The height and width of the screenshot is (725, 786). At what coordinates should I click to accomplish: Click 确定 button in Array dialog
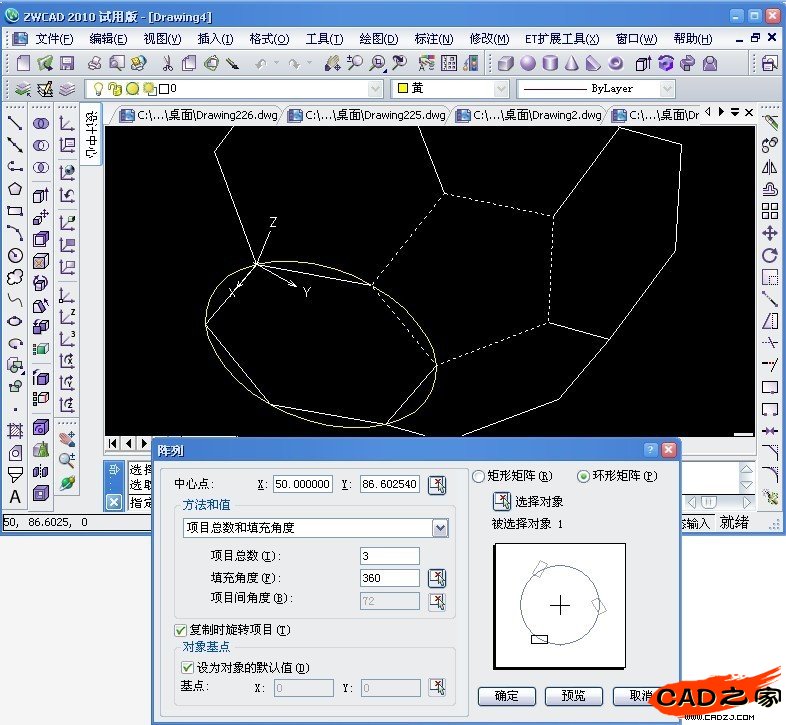point(507,696)
